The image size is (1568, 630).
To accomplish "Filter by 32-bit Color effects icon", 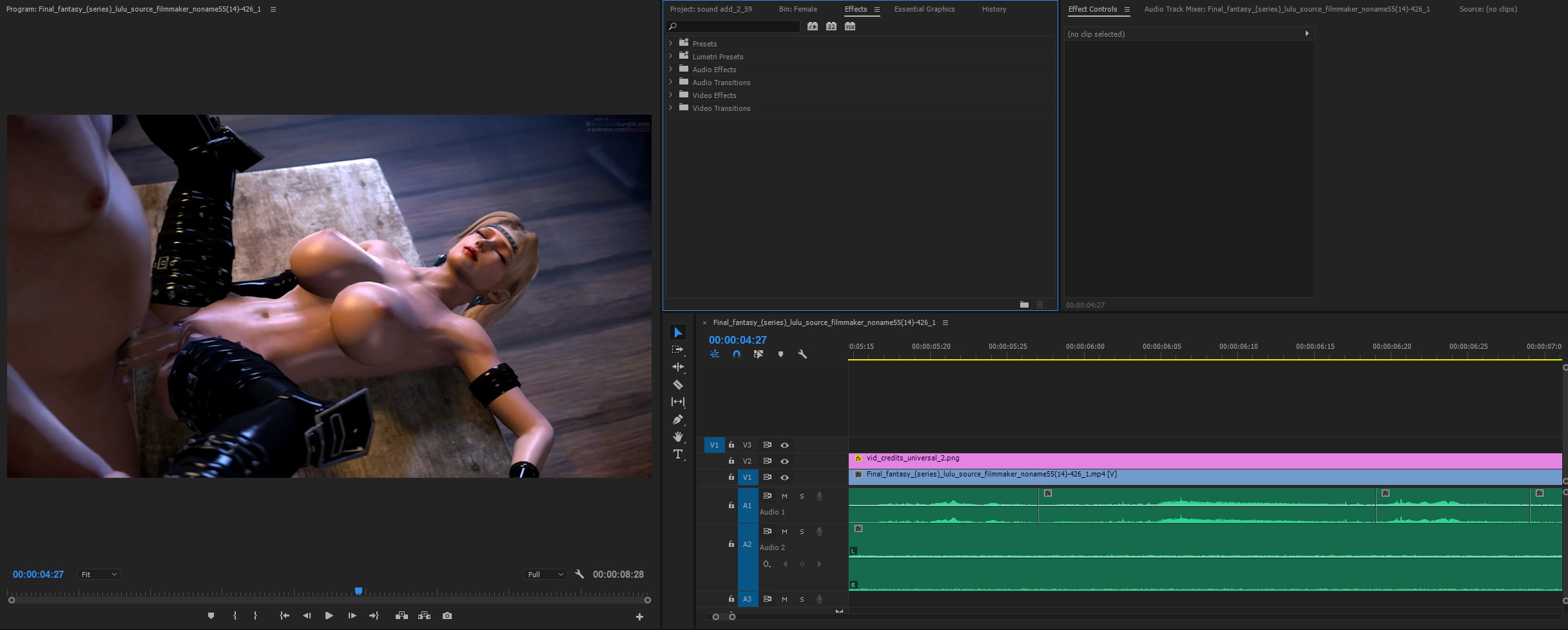I will (831, 26).
